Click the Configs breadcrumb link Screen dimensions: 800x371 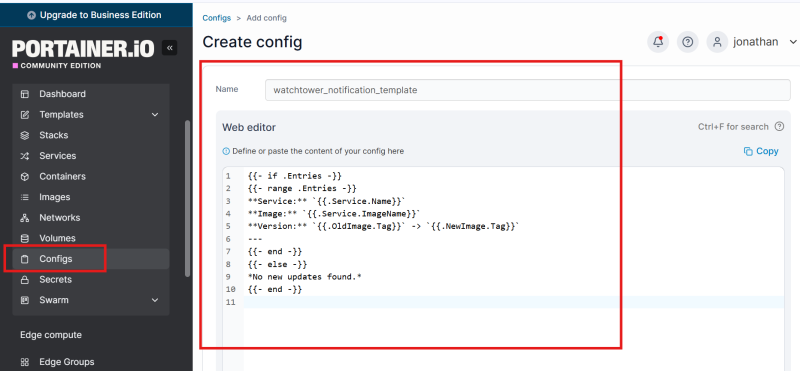pos(216,18)
